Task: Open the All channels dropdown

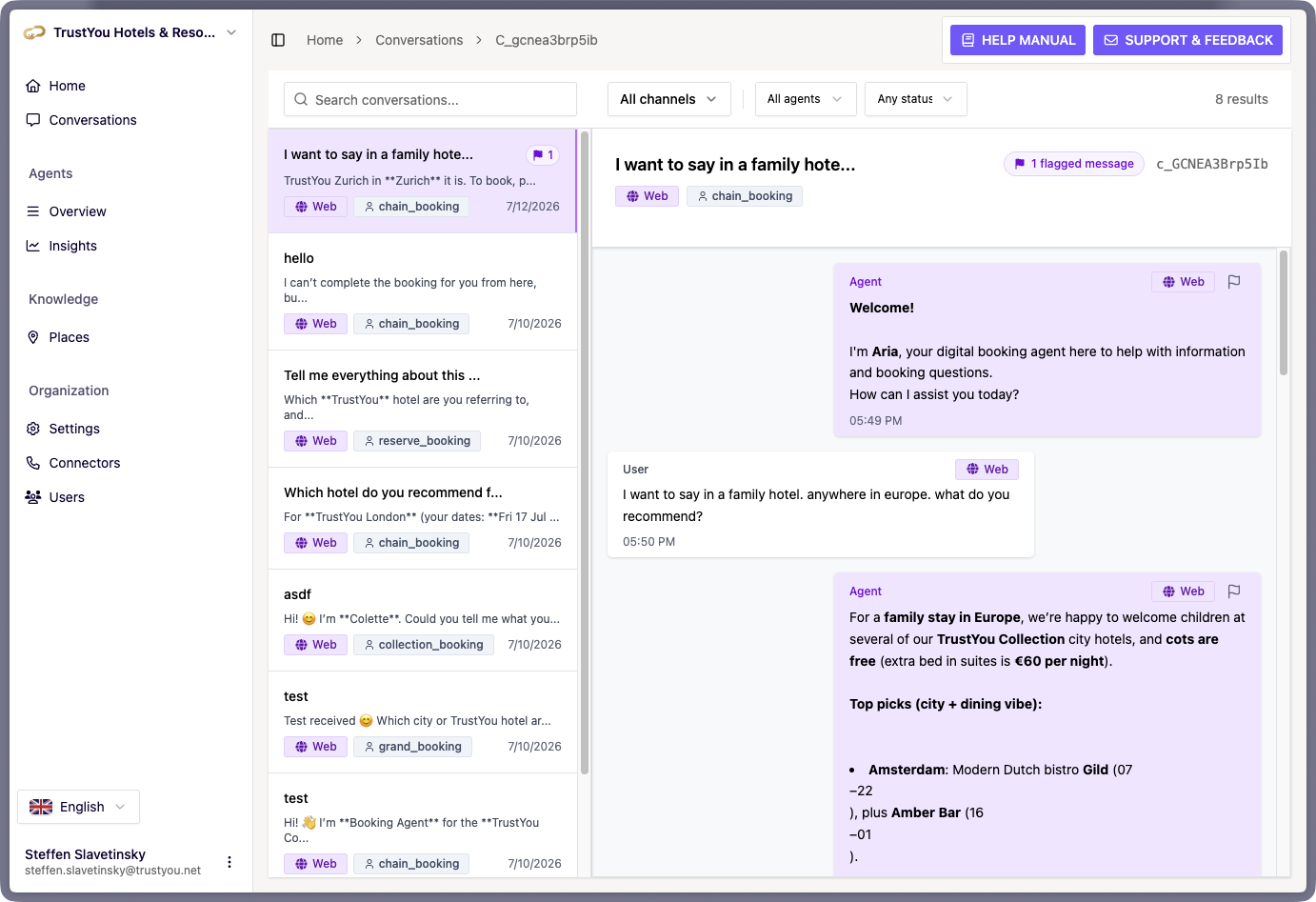Action: coord(669,99)
